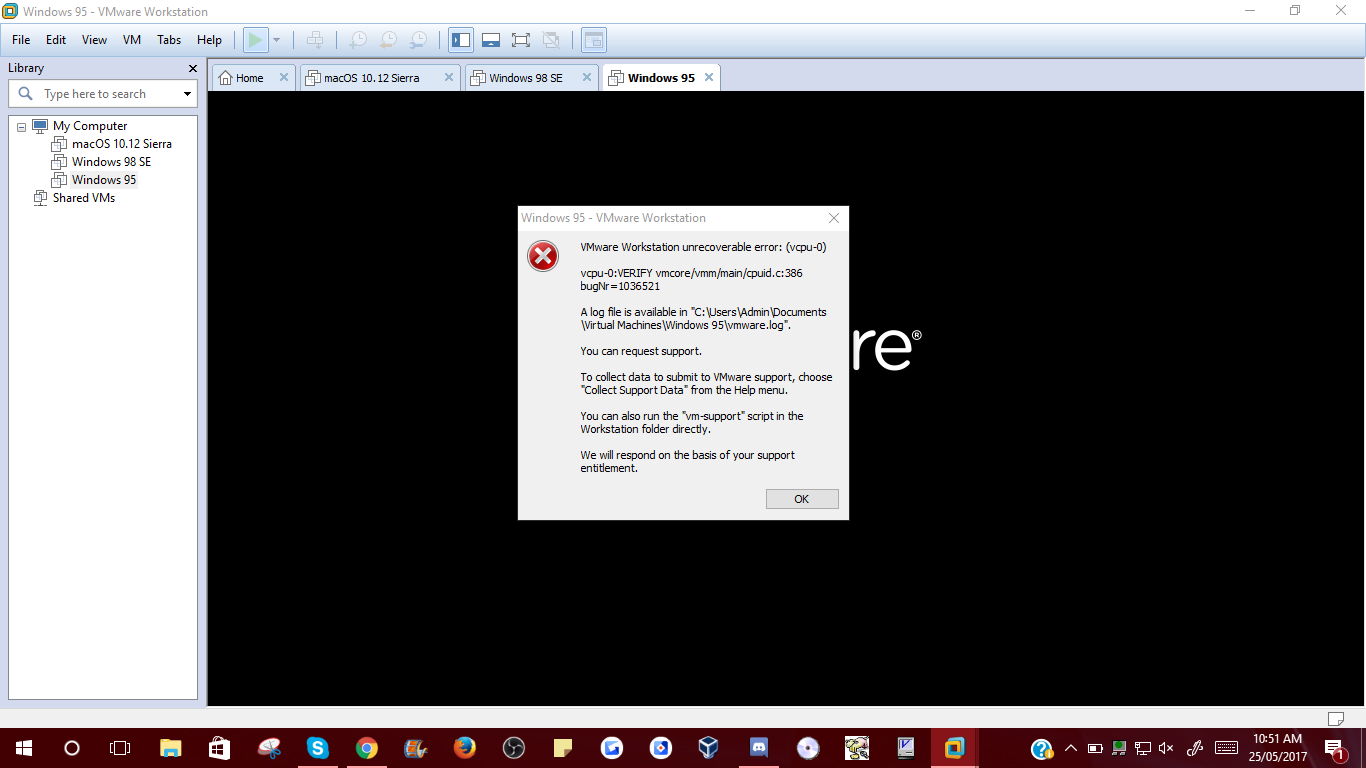Screen dimensions: 1366x768
Task: Close the macOS 10.12 Sierra tab
Action: point(448,77)
